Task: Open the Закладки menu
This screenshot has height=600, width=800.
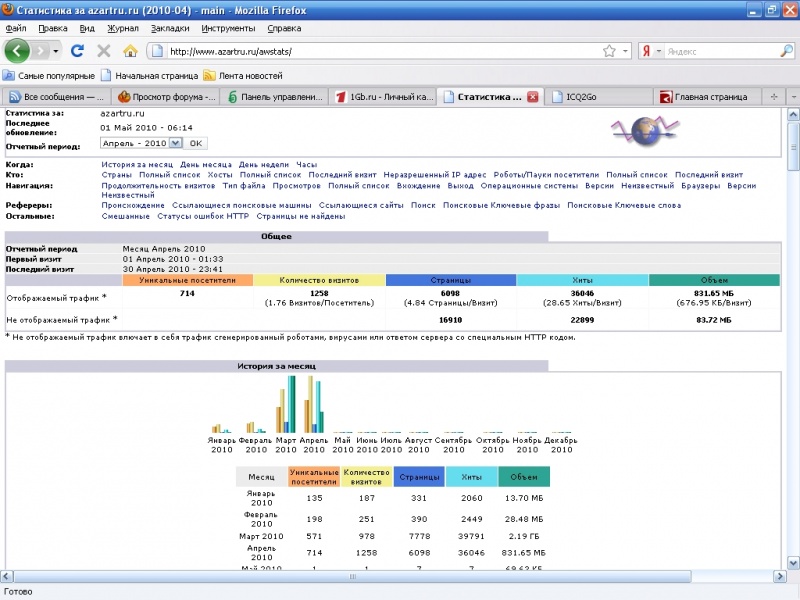Action: tap(170, 29)
